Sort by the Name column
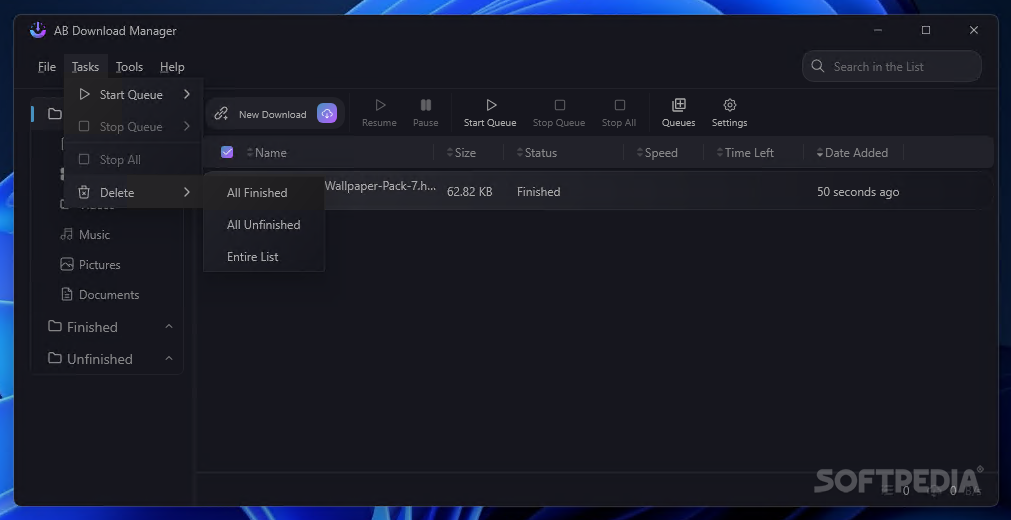1011x520 pixels. (x=266, y=153)
